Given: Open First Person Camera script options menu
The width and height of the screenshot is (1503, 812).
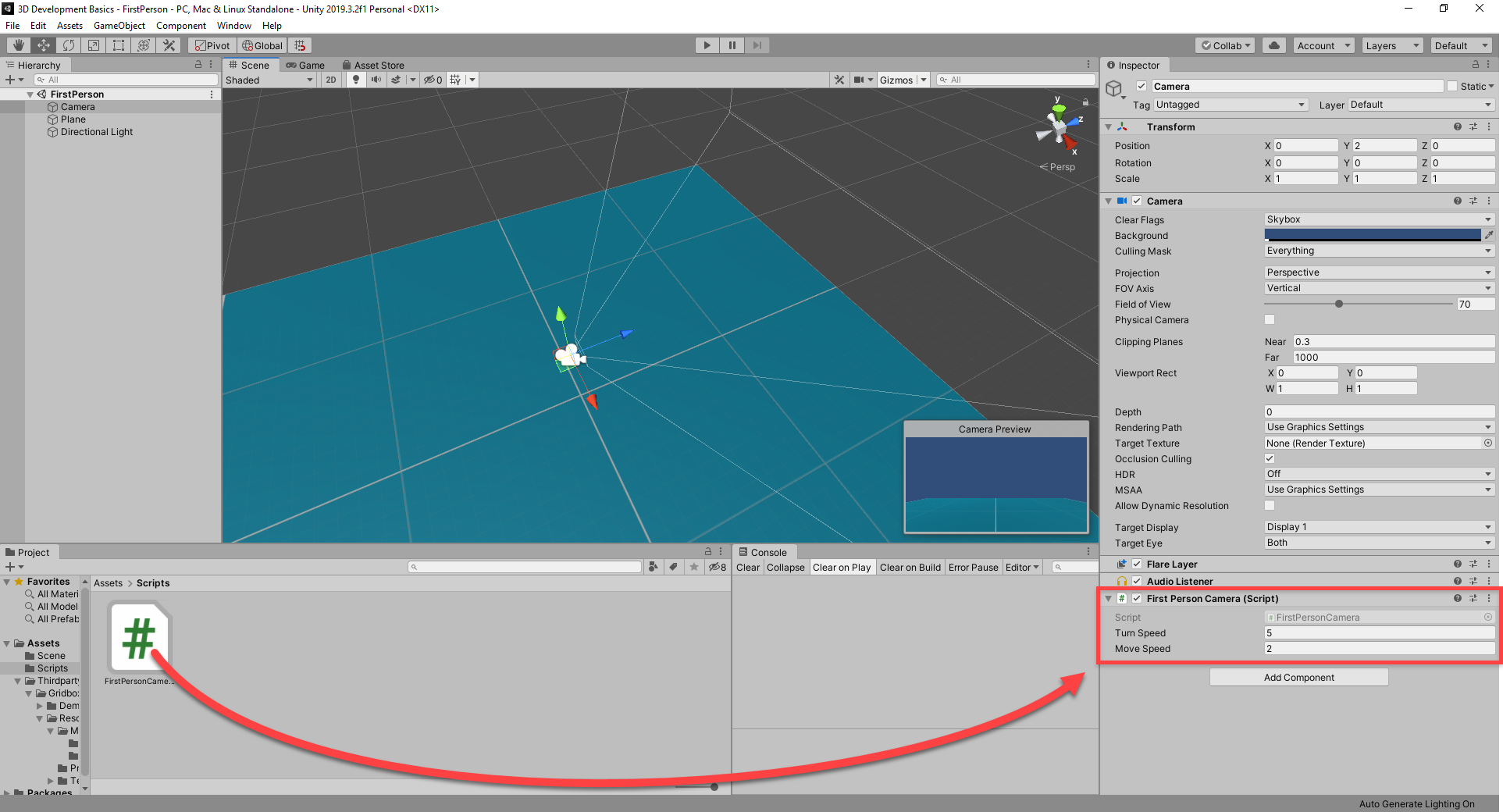Looking at the screenshot, I should tap(1489, 598).
